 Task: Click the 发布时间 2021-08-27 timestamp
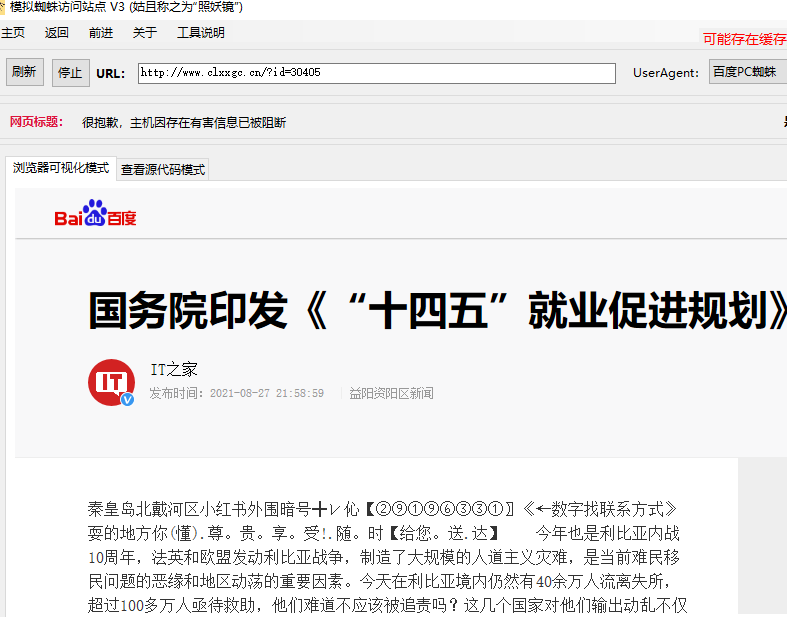point(236,393)
